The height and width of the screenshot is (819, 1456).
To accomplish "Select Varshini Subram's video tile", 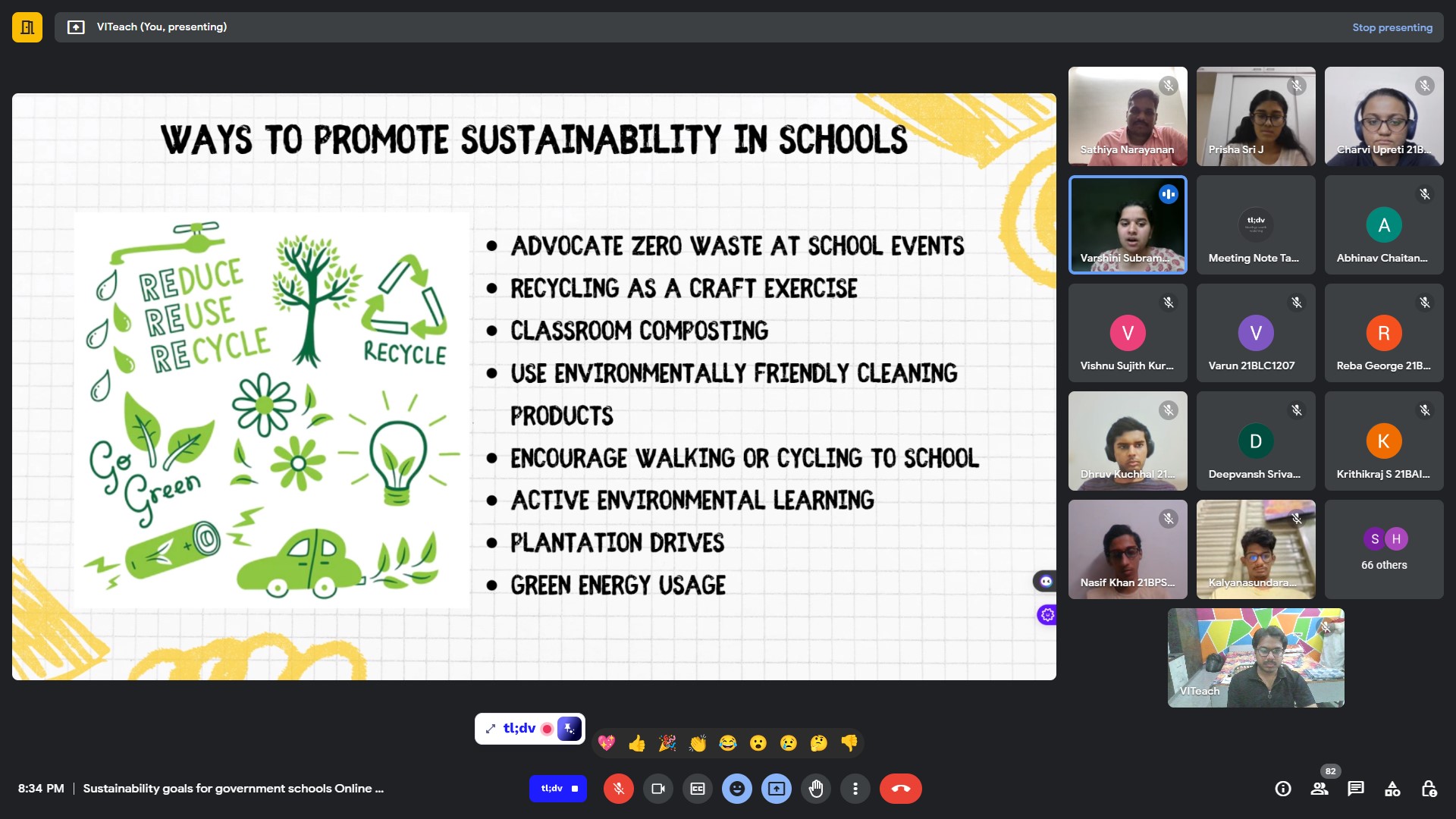I will pyautogui.click(x=1128, y=225).
